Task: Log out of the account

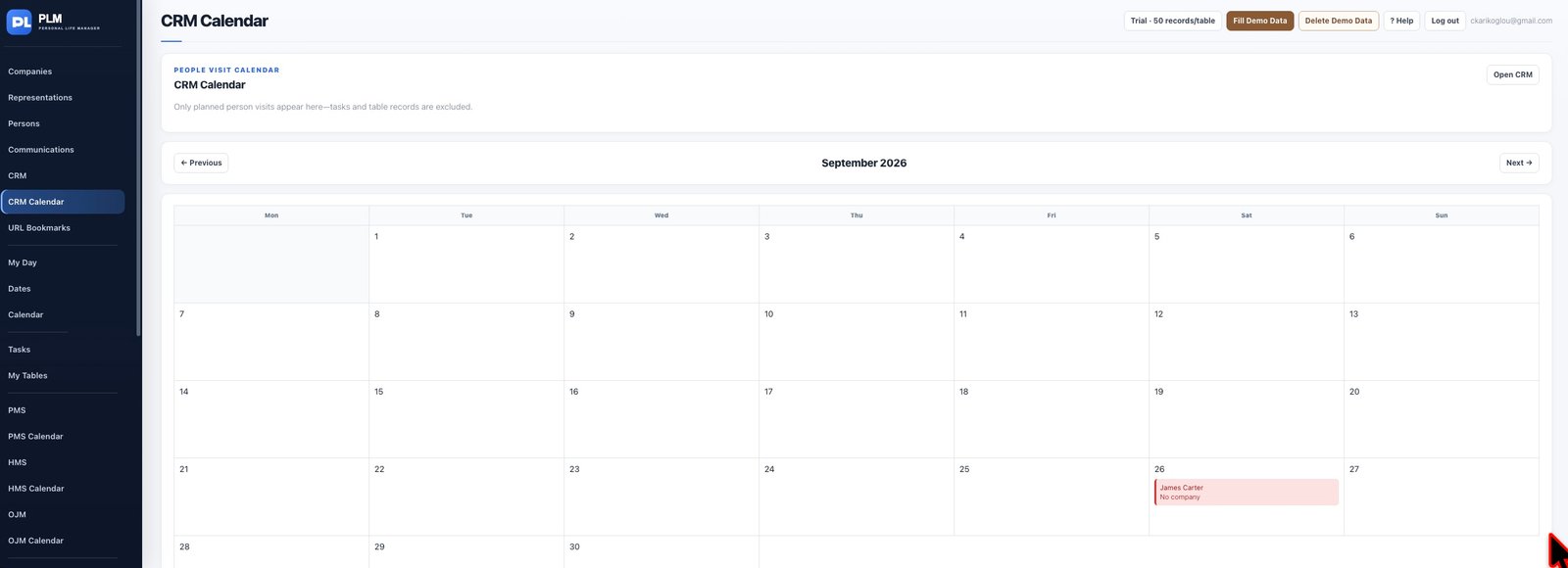Action: (1445, 21)
